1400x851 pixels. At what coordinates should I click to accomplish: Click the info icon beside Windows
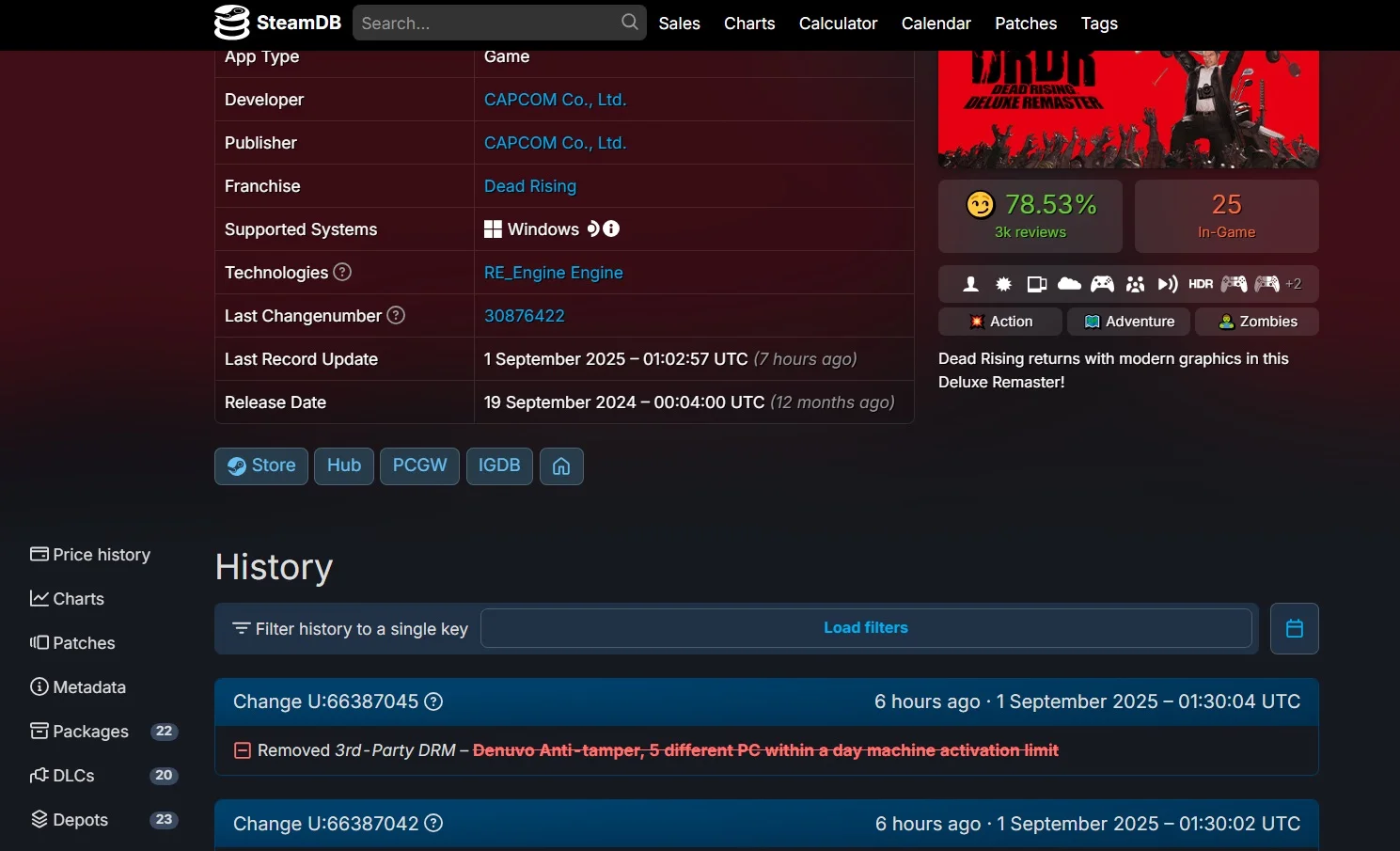click(x=611, y=229)
